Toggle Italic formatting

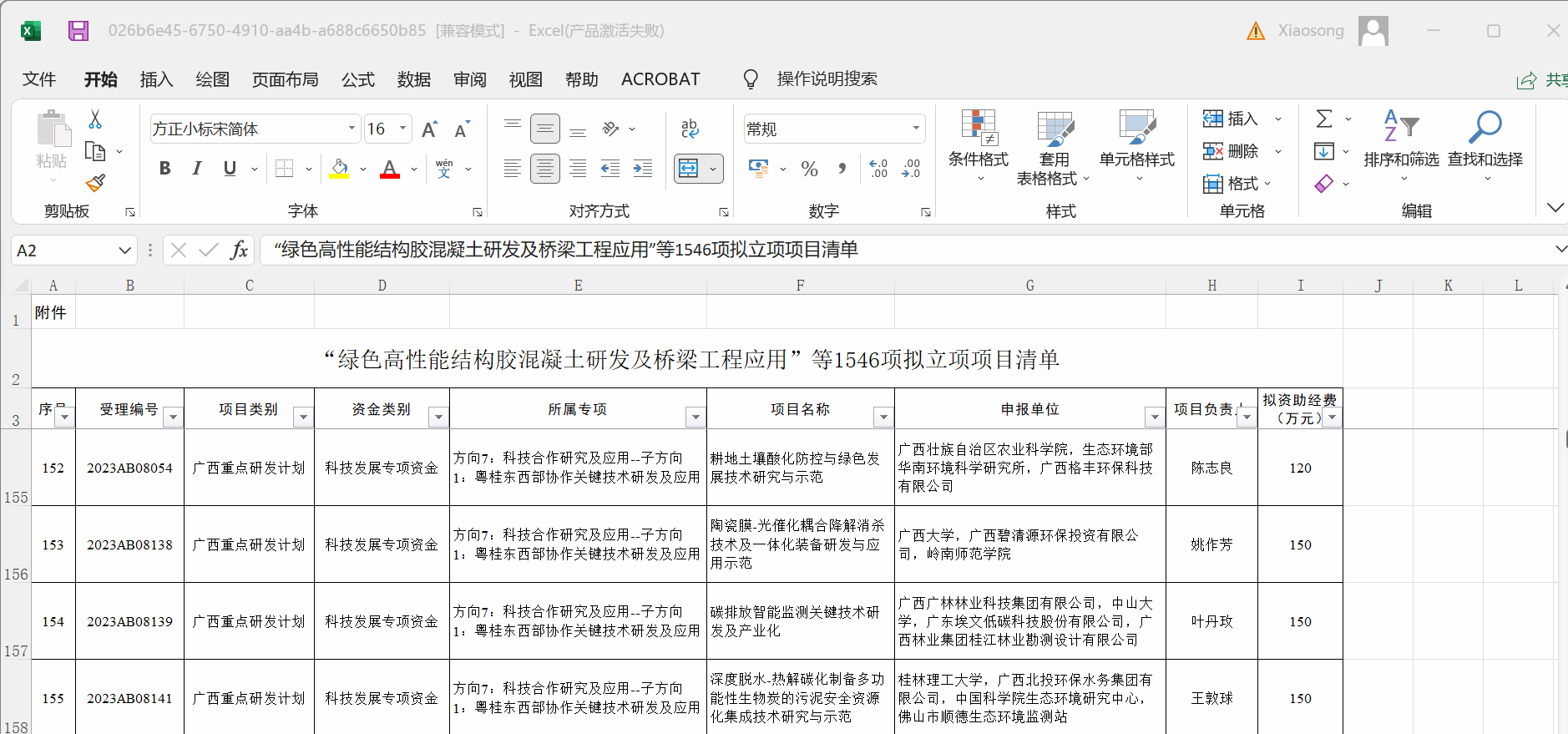click(197, 169)
